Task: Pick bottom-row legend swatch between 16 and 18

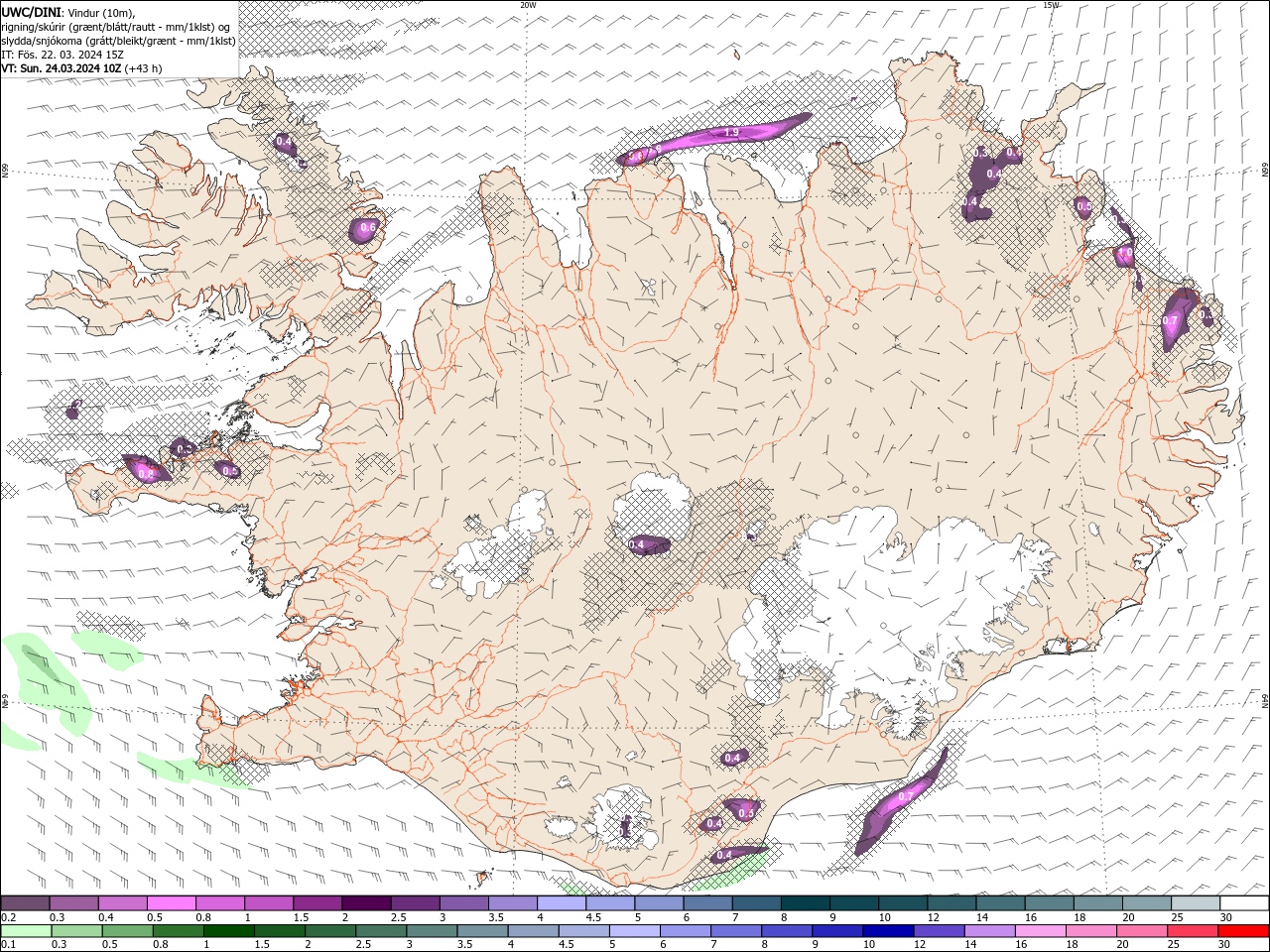Action: 1040,931
